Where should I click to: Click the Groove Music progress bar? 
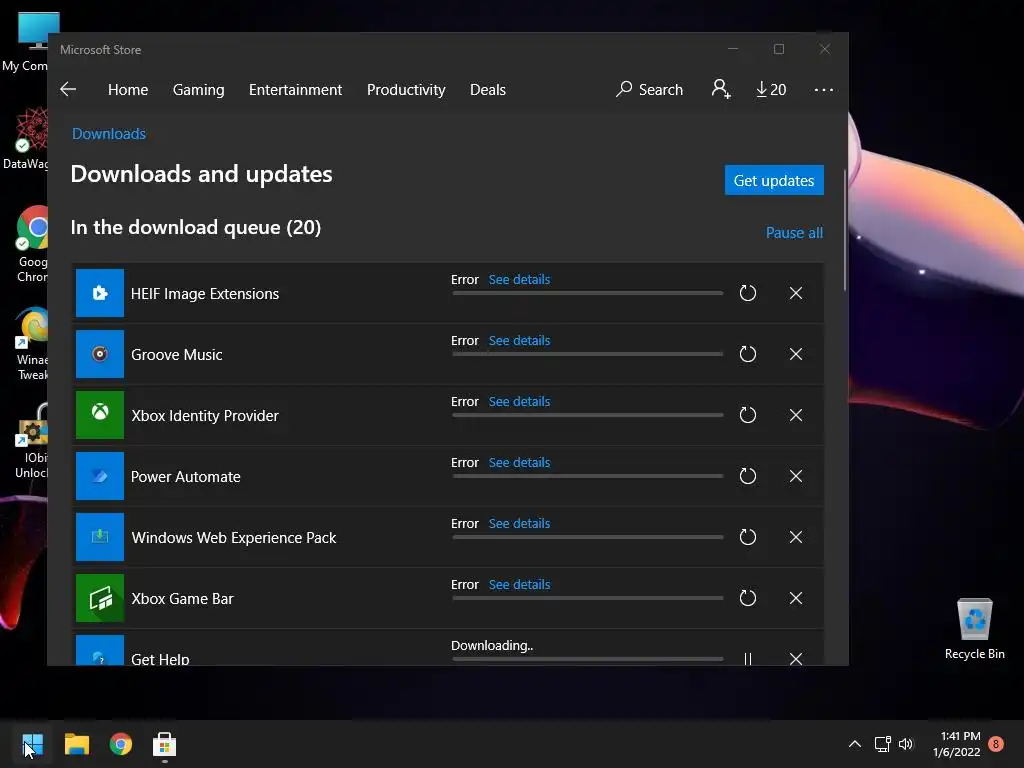pyautogui.click(x=588, y=354)
